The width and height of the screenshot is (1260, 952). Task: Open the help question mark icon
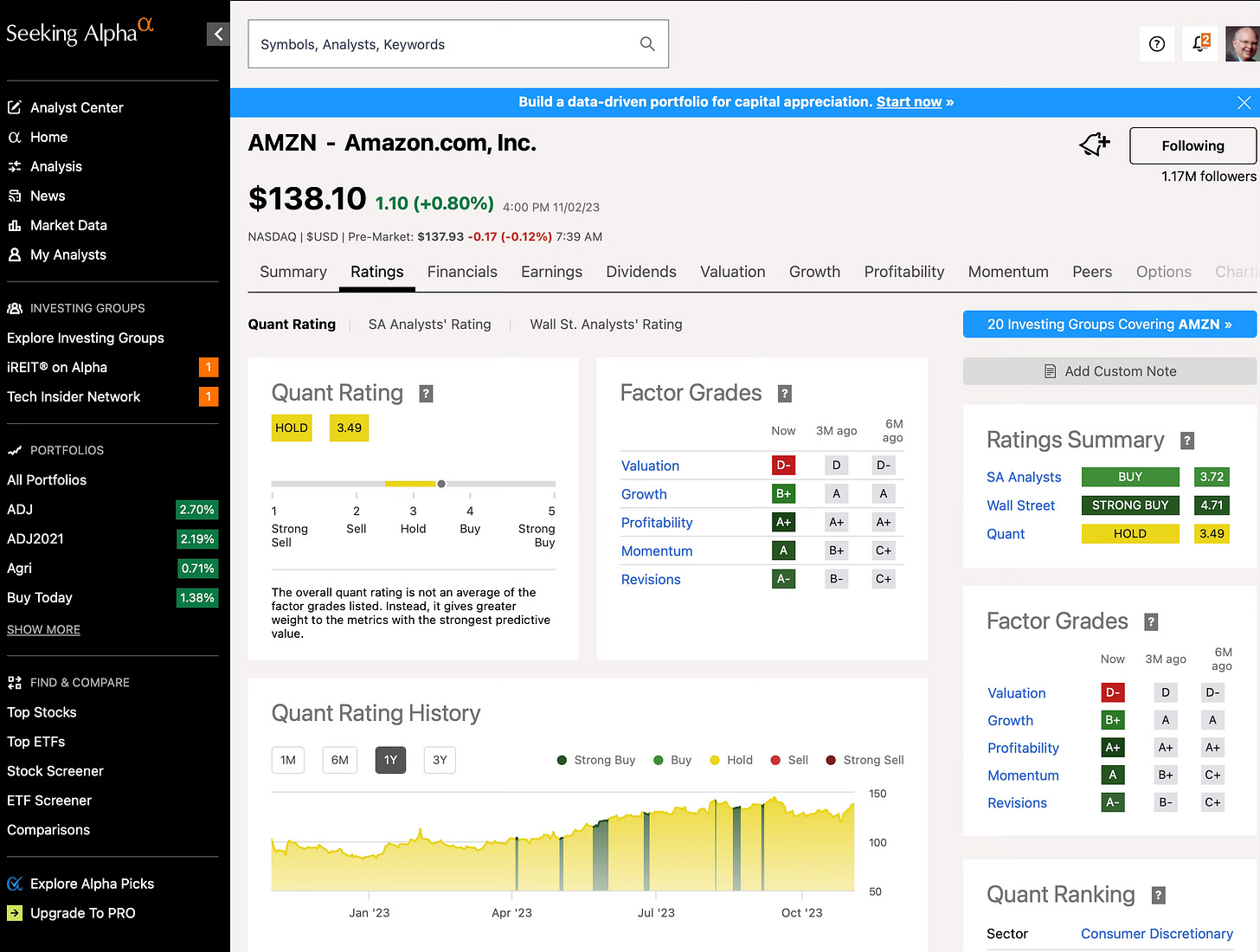click(1157, 44)
